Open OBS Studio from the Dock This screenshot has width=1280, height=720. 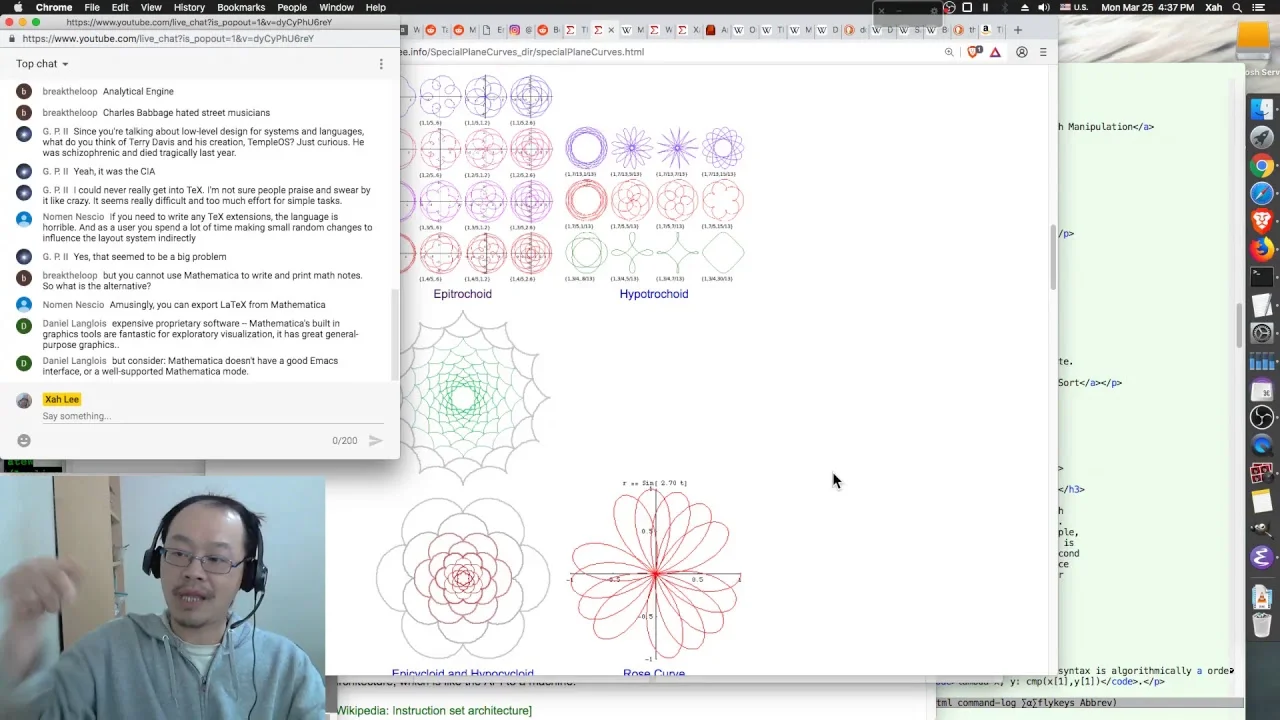(1262, 417)
